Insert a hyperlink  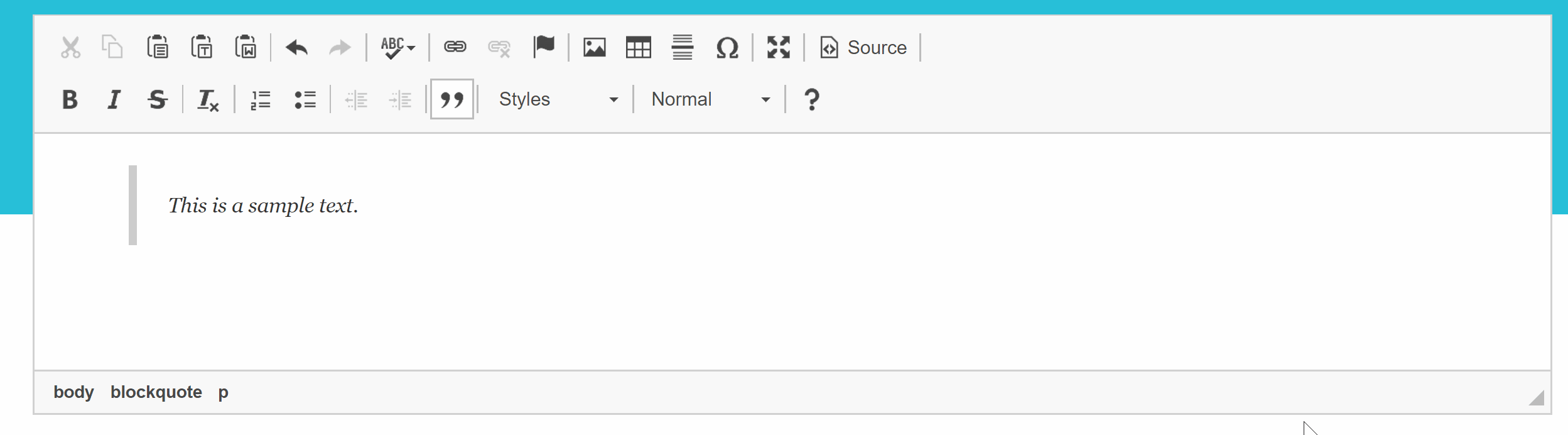[x=455, y=47]
